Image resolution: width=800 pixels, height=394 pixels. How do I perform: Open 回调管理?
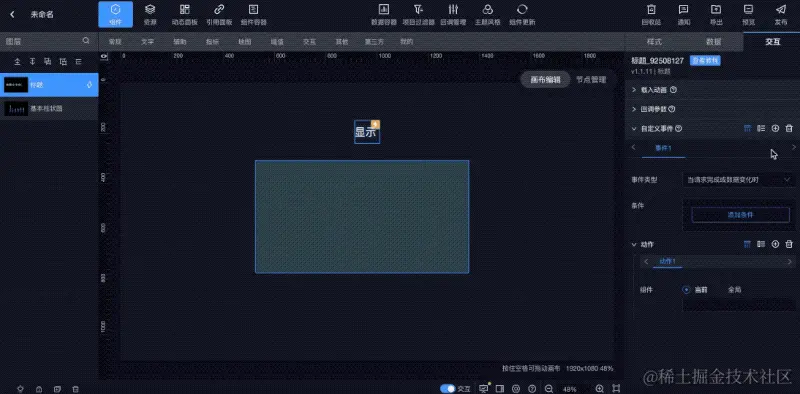pyautogui.click(x=453, y=14)
